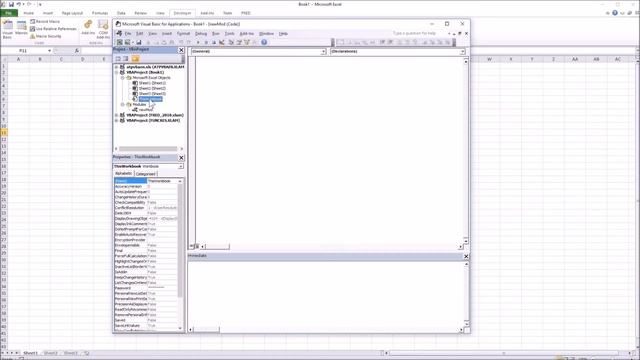640x360 pixels.
Task: Click Save icon in VBA toolbar
Action: 139,42
